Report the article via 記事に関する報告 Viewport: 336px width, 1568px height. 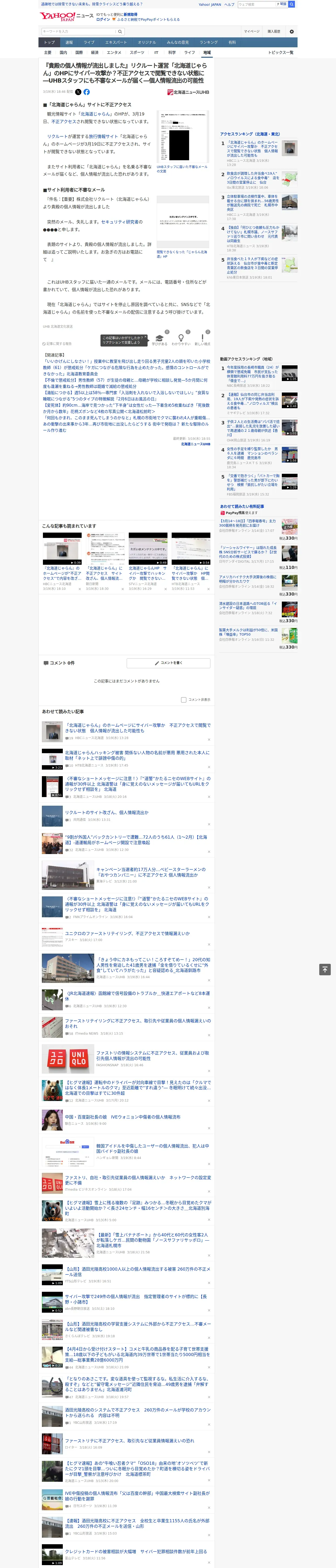57,344
